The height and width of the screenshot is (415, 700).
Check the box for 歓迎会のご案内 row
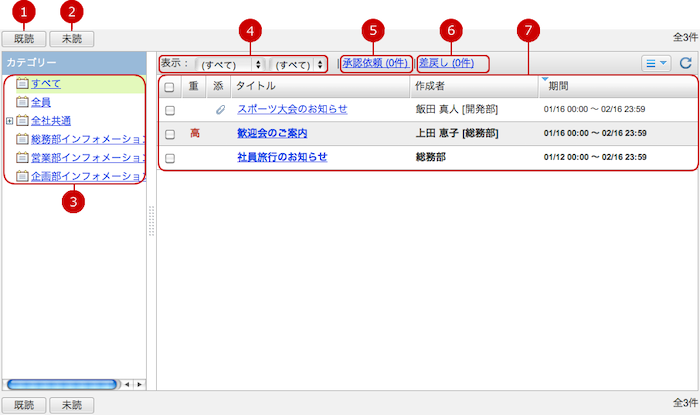(x=170, y=134)
